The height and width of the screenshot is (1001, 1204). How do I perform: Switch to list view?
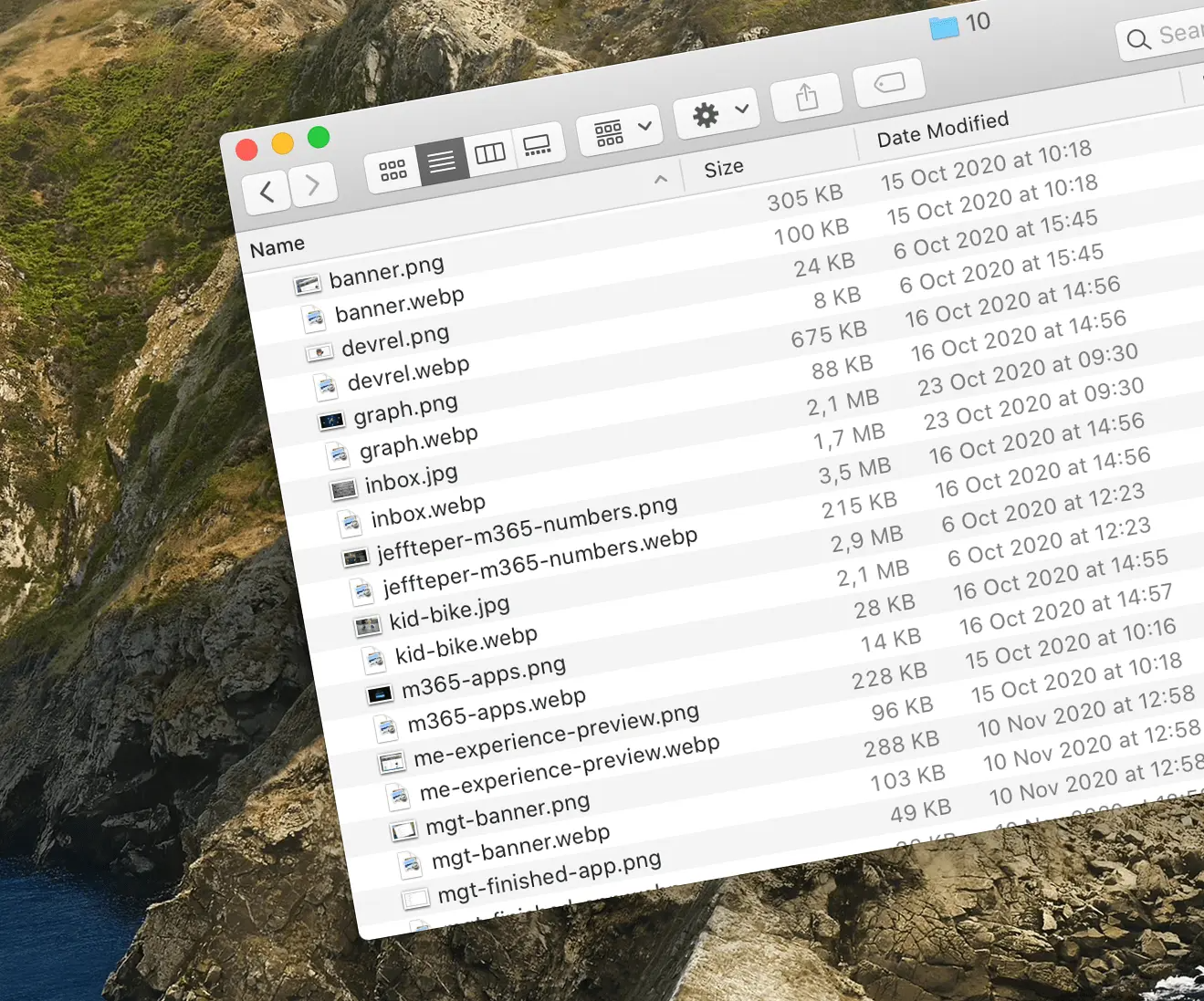[442, 162]
